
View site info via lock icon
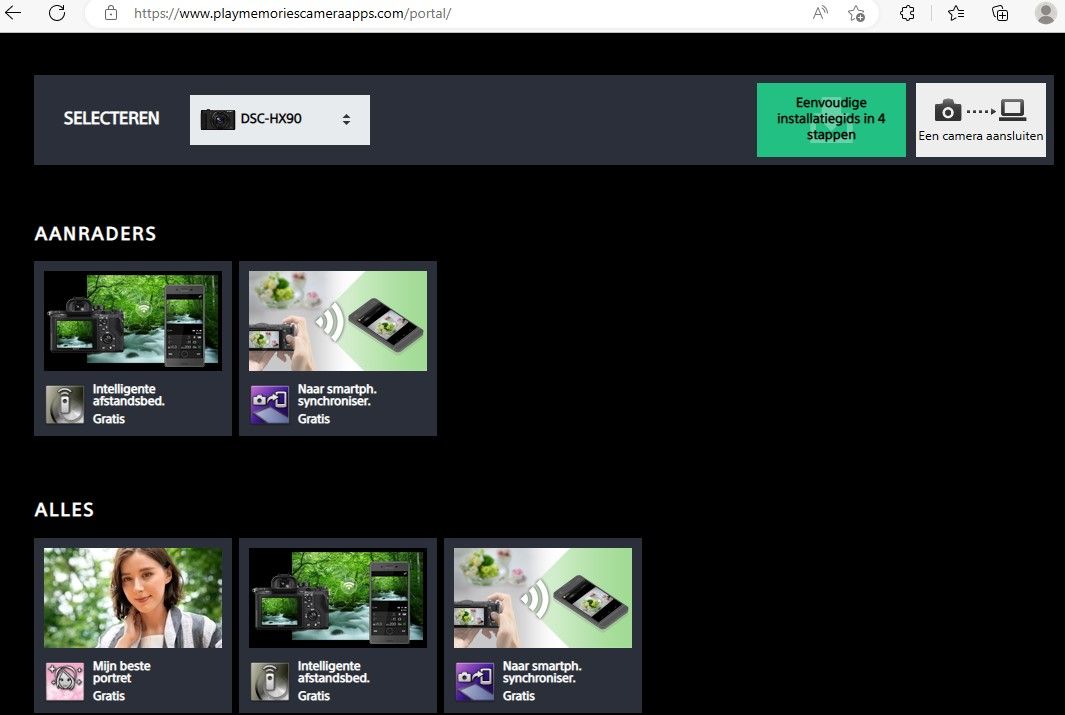pos(111,14)
